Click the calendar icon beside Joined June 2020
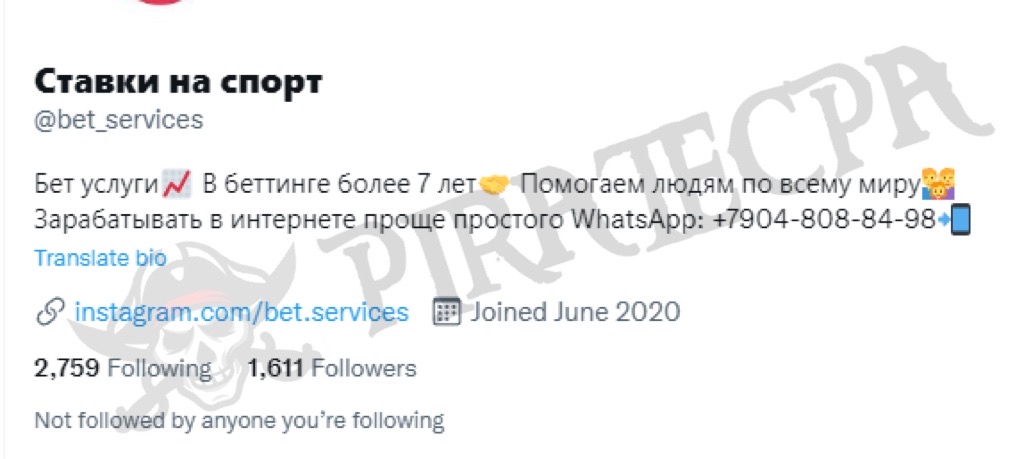The image size is (1024, 459). coord(447,312)
